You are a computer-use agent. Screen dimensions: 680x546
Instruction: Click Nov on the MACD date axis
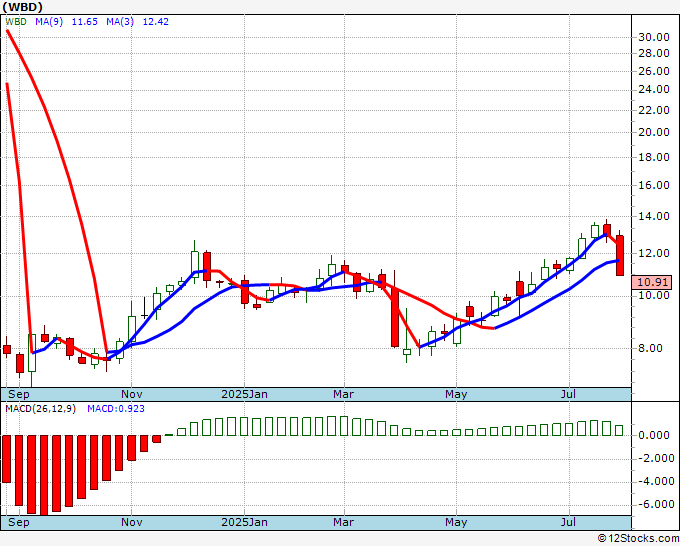(132, 522)
